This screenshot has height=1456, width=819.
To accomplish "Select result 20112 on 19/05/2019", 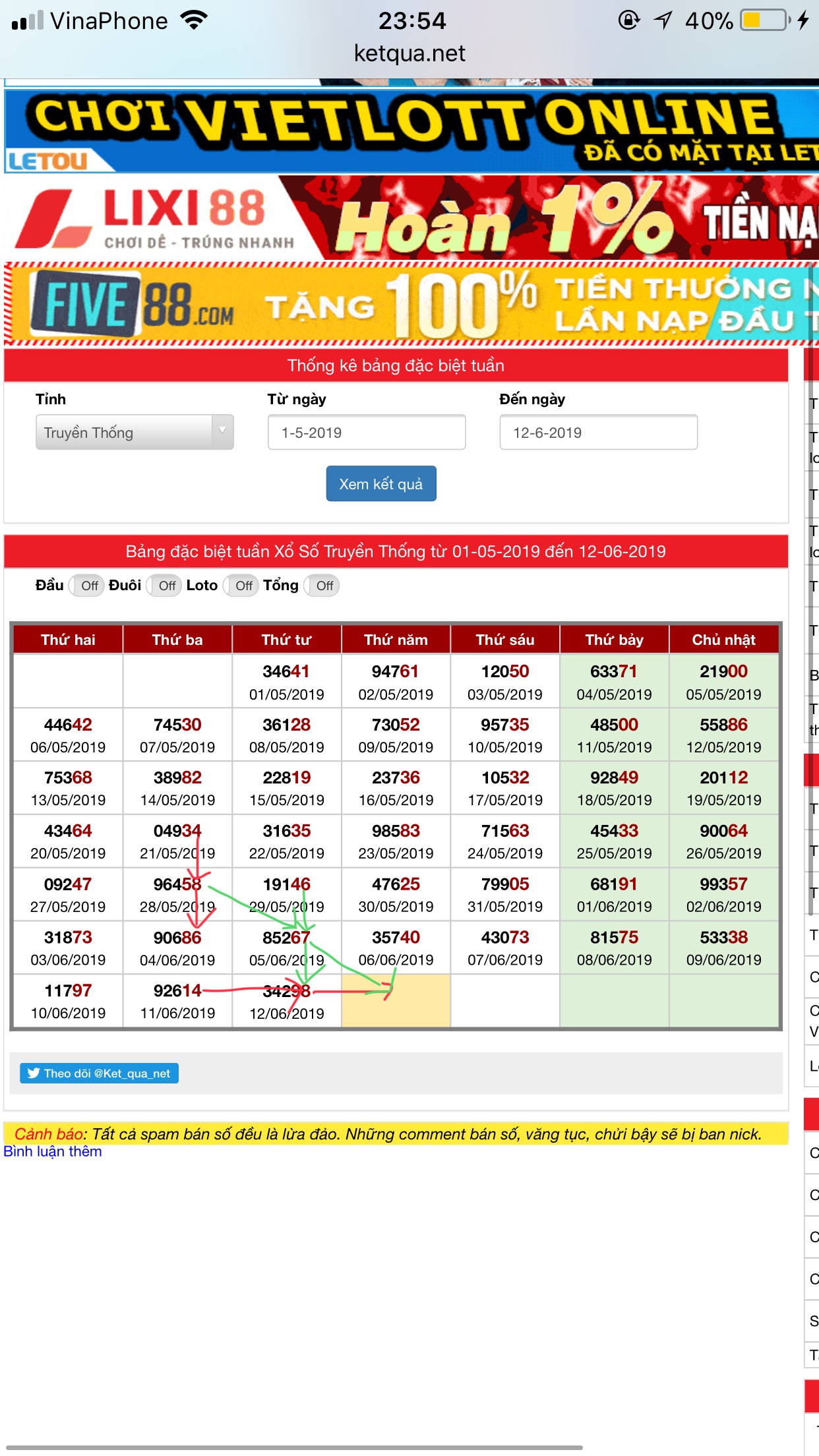I will click(x=724, y=788).
